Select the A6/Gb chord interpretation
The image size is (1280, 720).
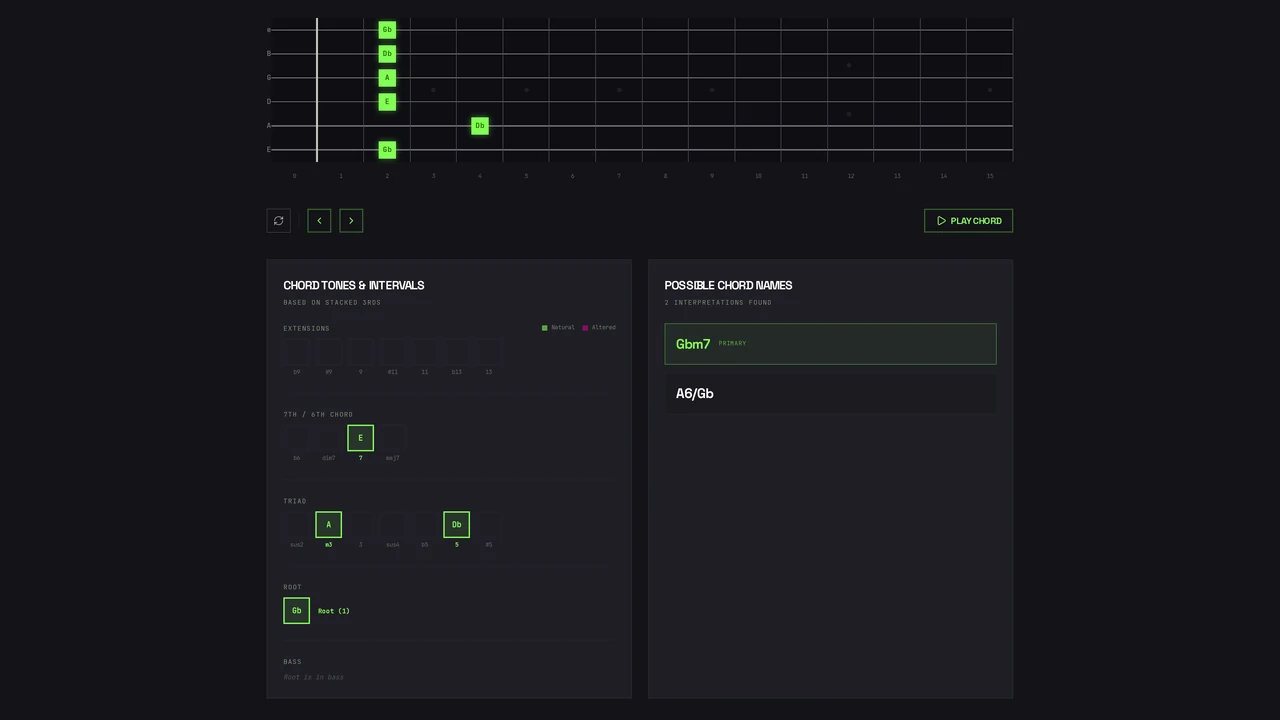click(x=830, y=394)
